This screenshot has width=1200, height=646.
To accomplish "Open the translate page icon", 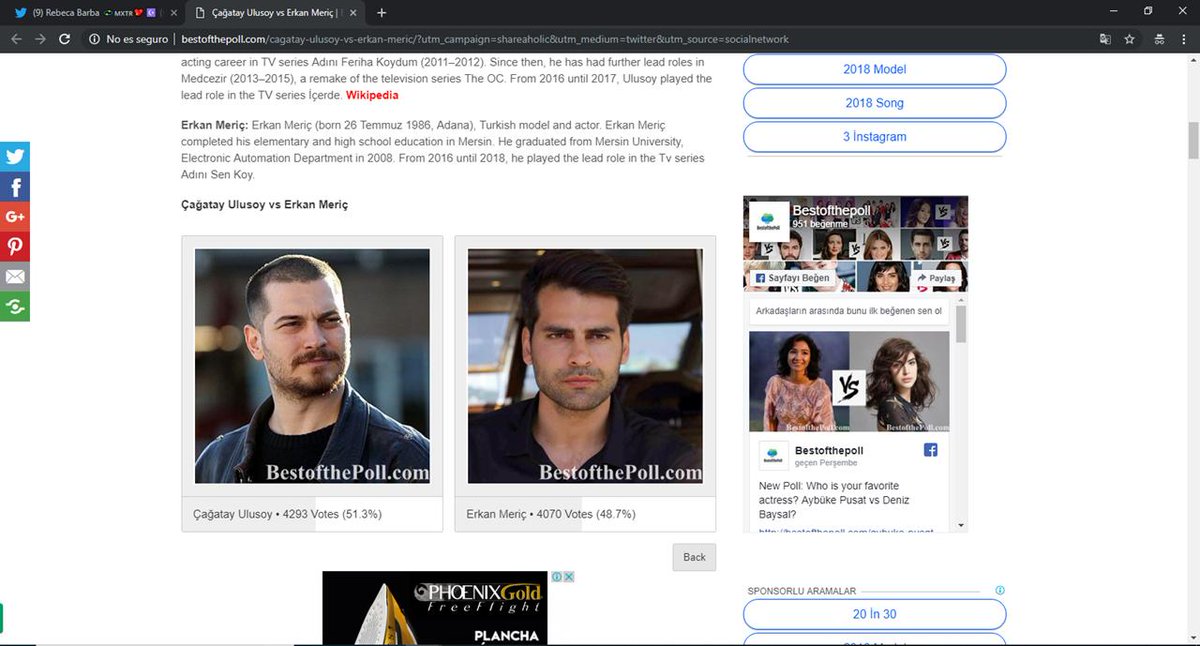I will coord(1105,39).
